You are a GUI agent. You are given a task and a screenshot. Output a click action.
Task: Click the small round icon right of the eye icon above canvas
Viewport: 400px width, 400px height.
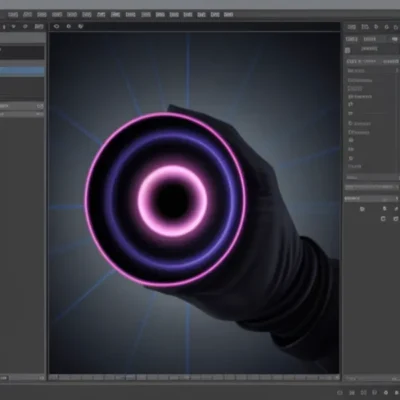[69, 26]
